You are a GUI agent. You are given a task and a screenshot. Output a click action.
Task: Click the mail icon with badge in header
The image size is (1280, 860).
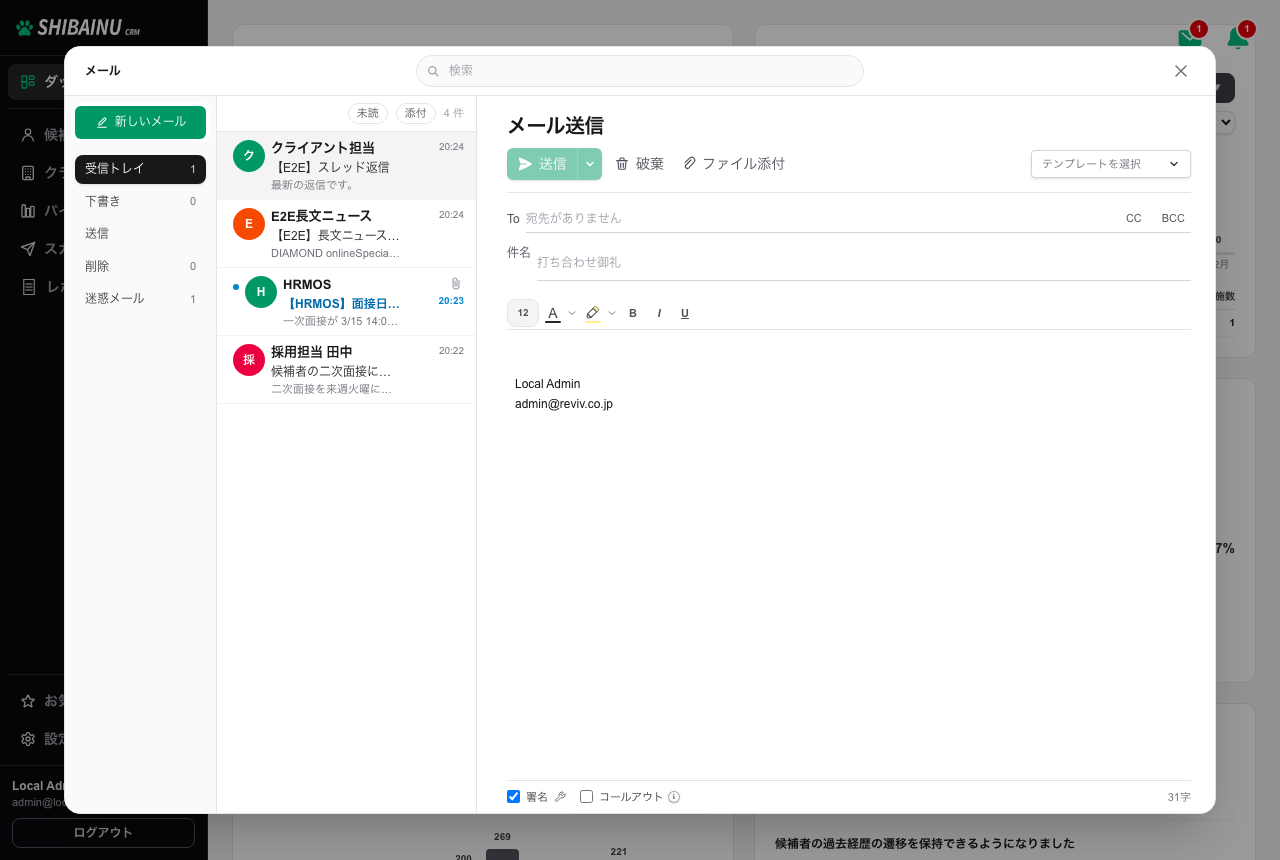coord(1190,38)
